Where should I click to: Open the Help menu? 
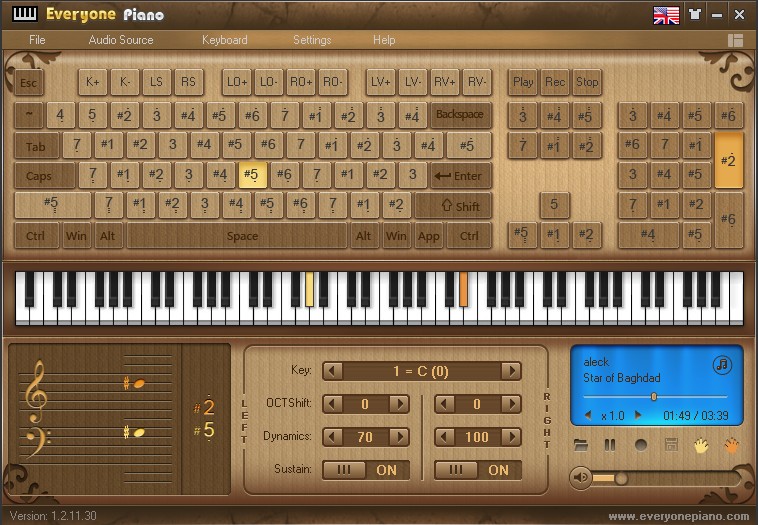[x=384, y=40]
